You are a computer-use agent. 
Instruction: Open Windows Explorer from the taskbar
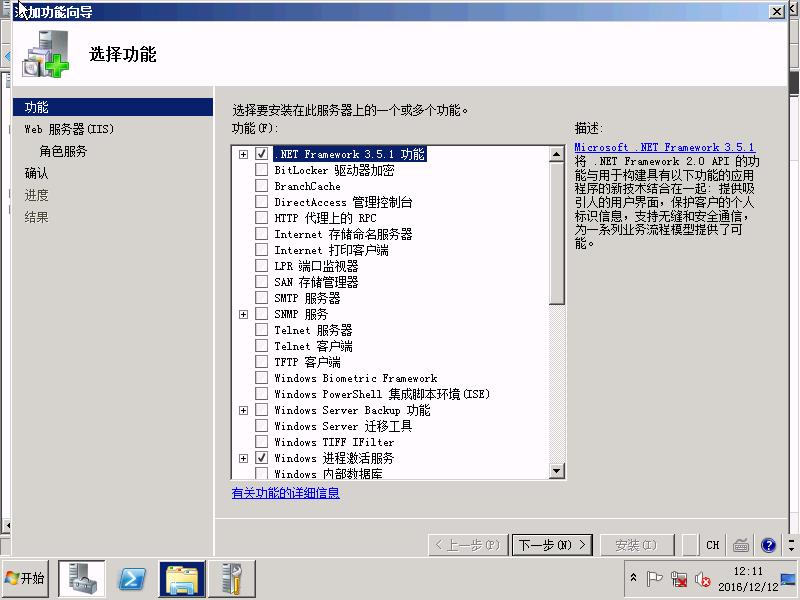[182, 578]
